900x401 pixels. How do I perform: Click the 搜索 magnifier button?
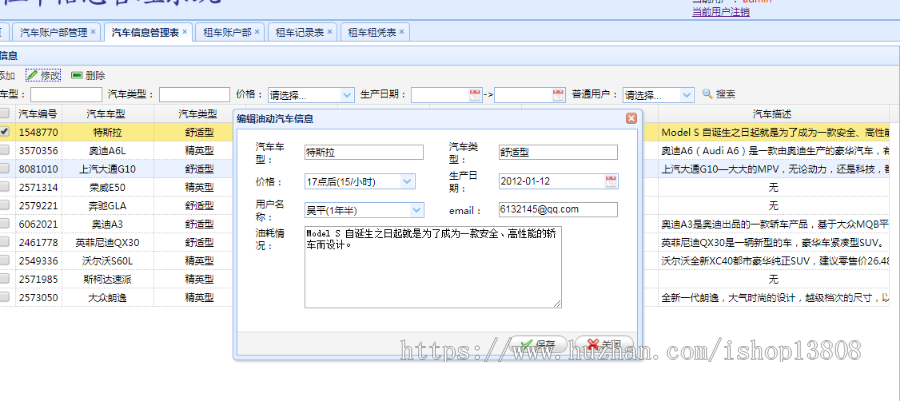(x=719, y=94)
